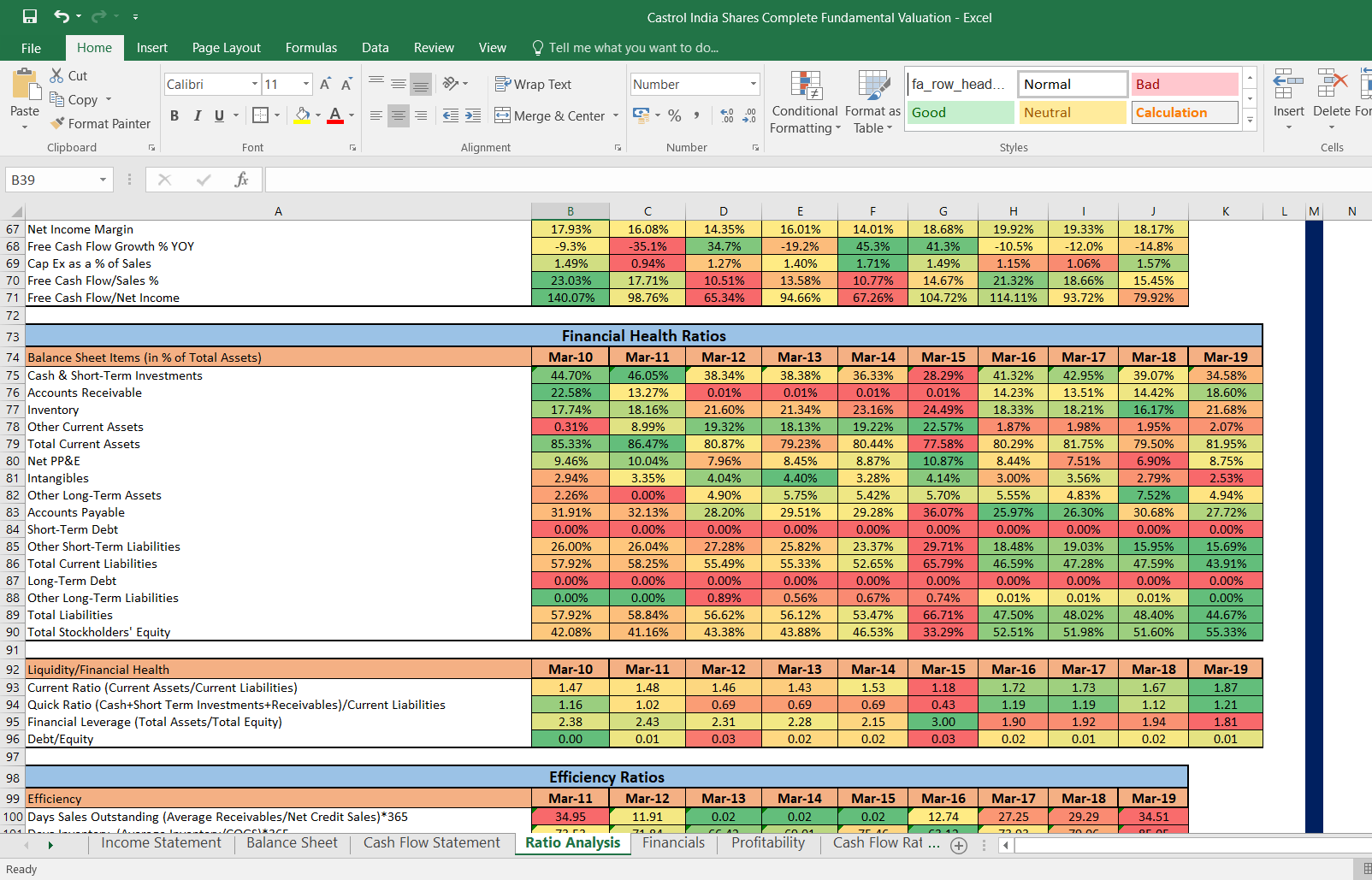Click the Insert Function fx icon

coord(241,180)
